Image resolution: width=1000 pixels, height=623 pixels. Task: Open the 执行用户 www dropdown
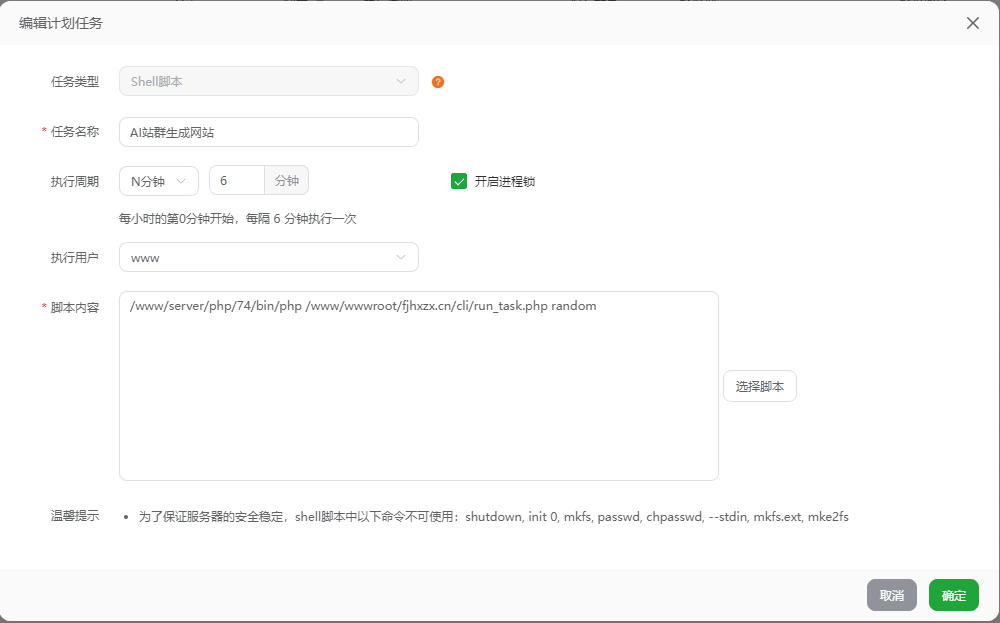[x=268, y=257]
